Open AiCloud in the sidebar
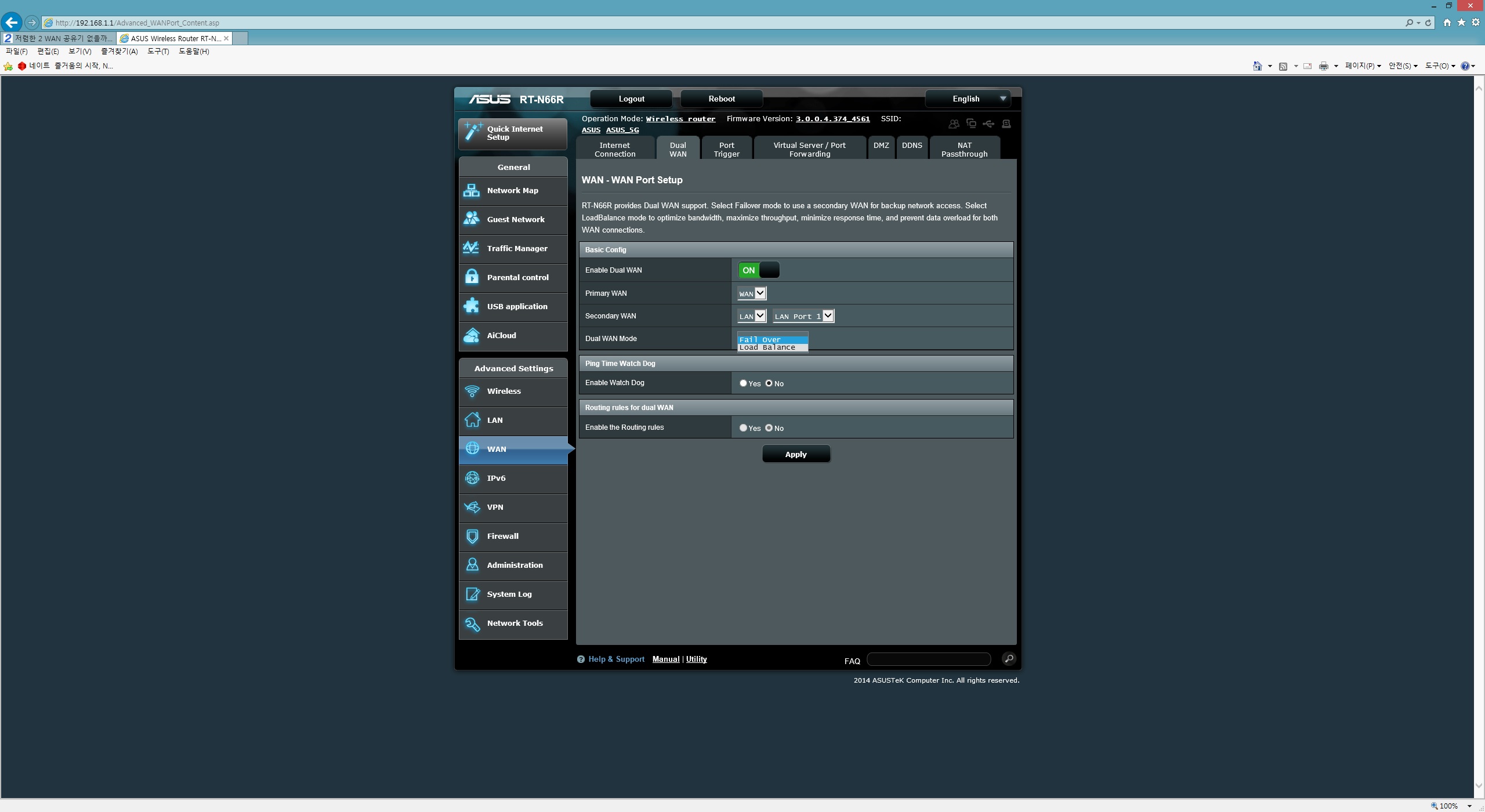This screenshot has height=812, width=1485. [x=513, y=336]
